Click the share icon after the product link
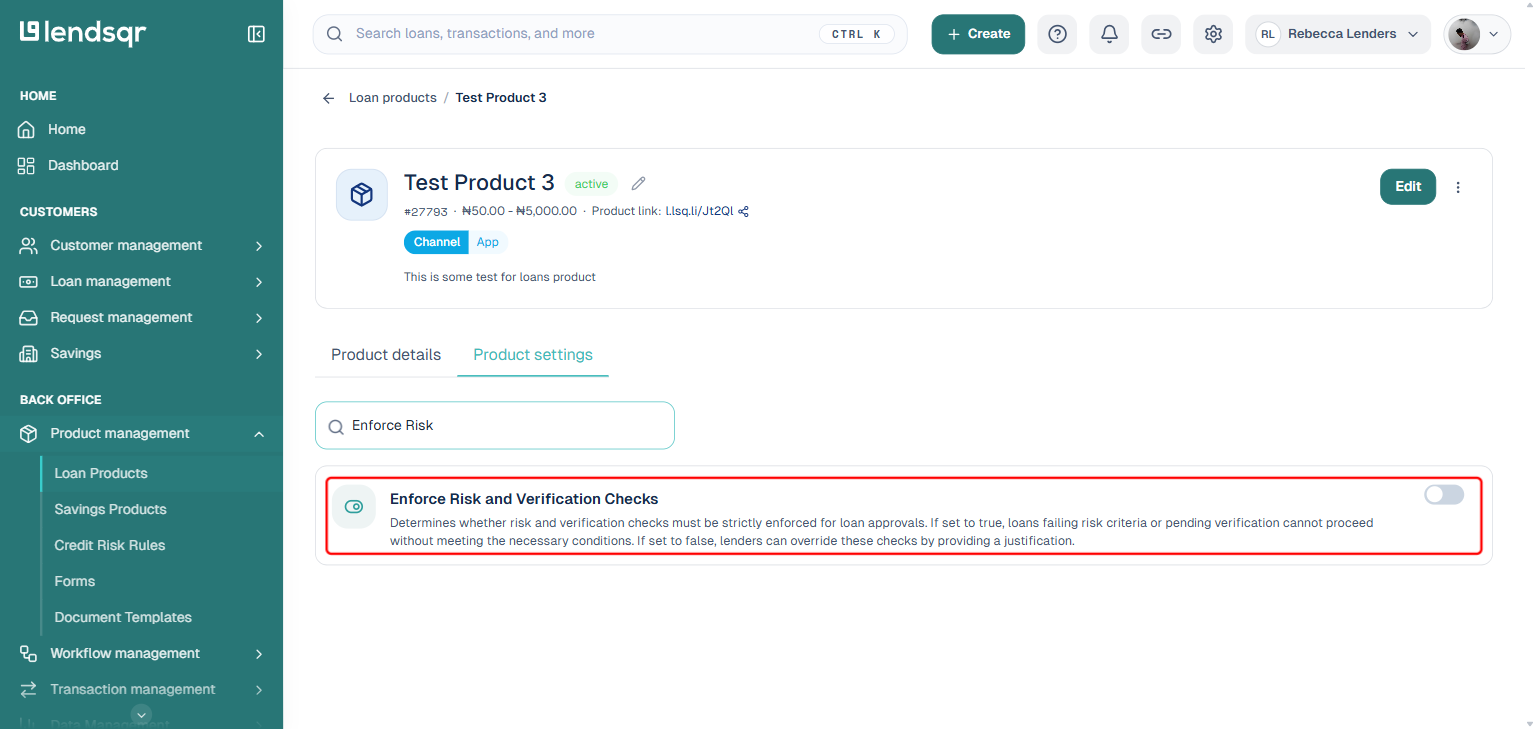The height and width of the screenshot is (730, 1535). pyautogui.click(x=743, y=211)
